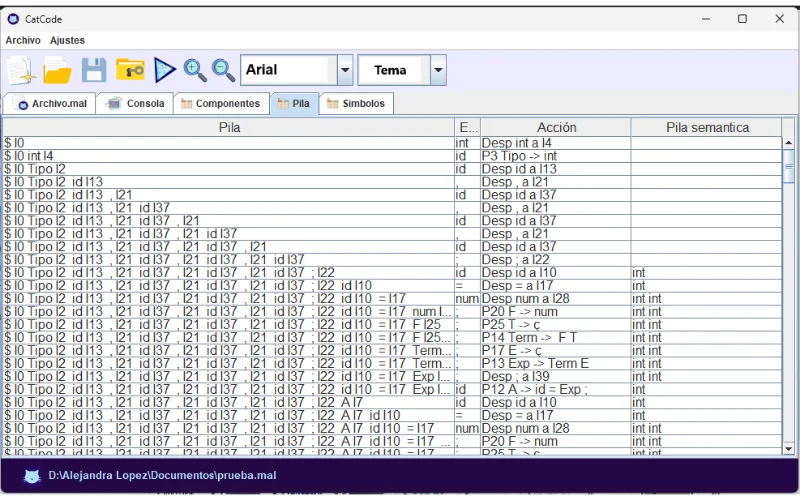Zoom out with the minus magnifier

(x=223, y=70)
